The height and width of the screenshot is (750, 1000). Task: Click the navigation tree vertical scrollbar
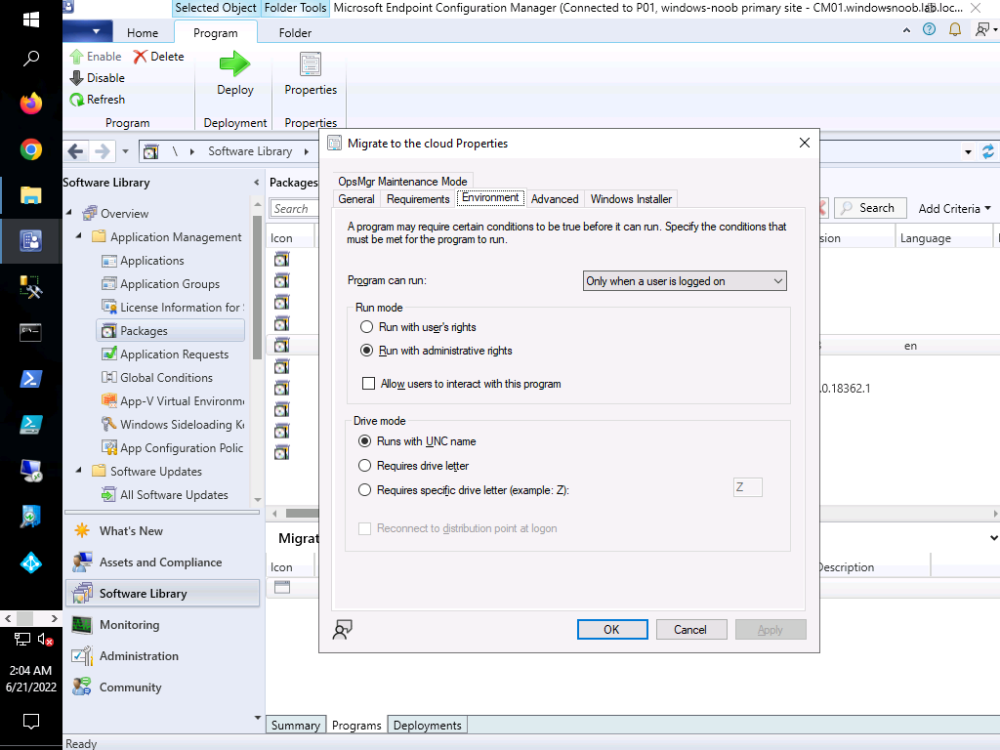(258, 288)
